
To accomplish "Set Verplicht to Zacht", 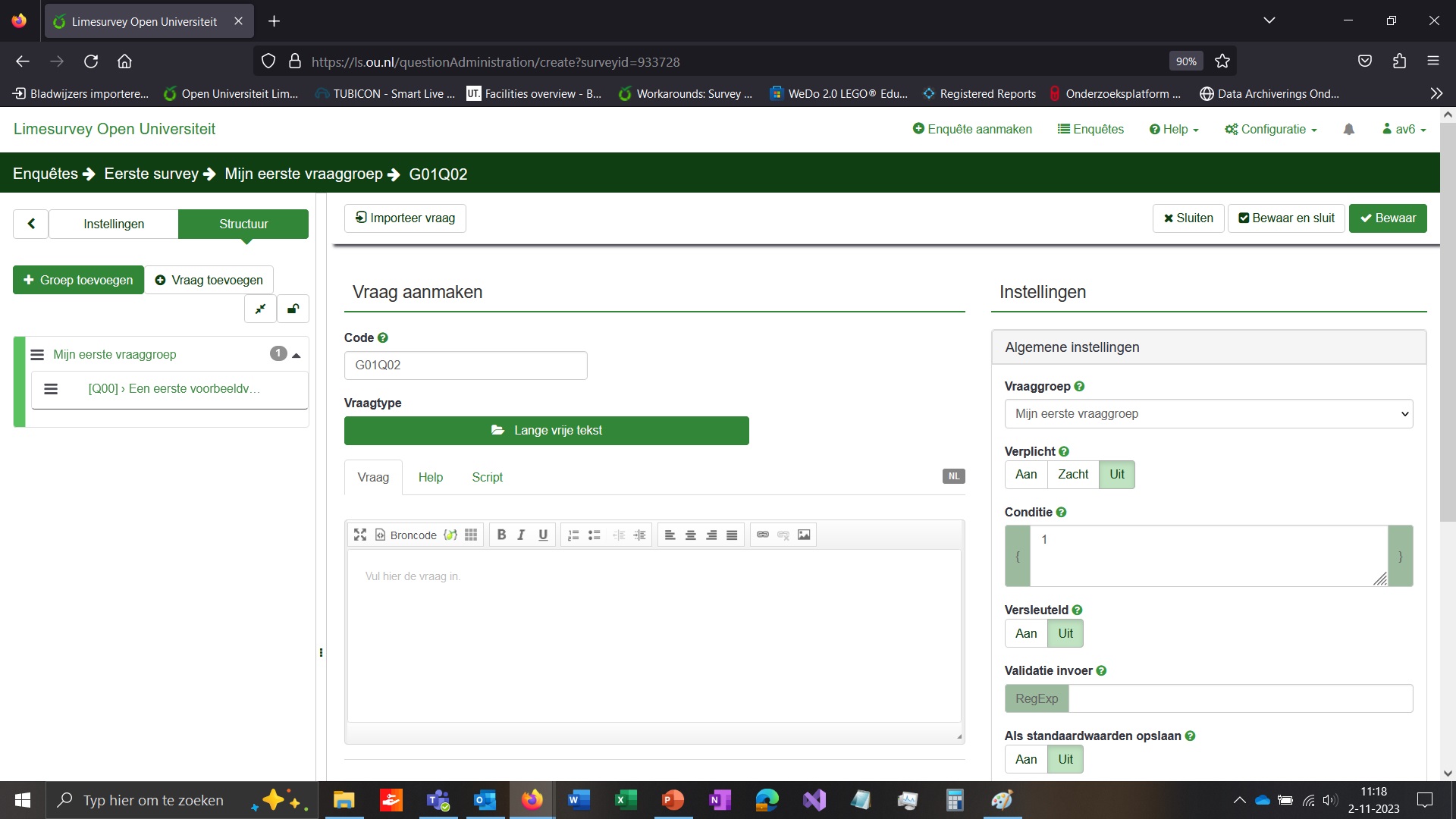I will [x=1072, y=475].
